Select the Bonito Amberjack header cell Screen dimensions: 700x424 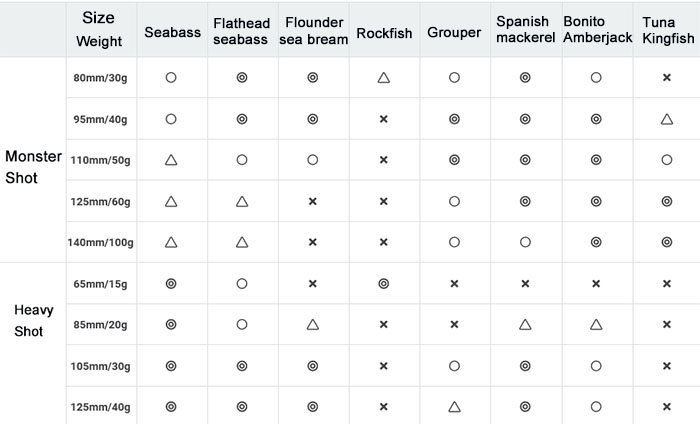click(597, 29)
